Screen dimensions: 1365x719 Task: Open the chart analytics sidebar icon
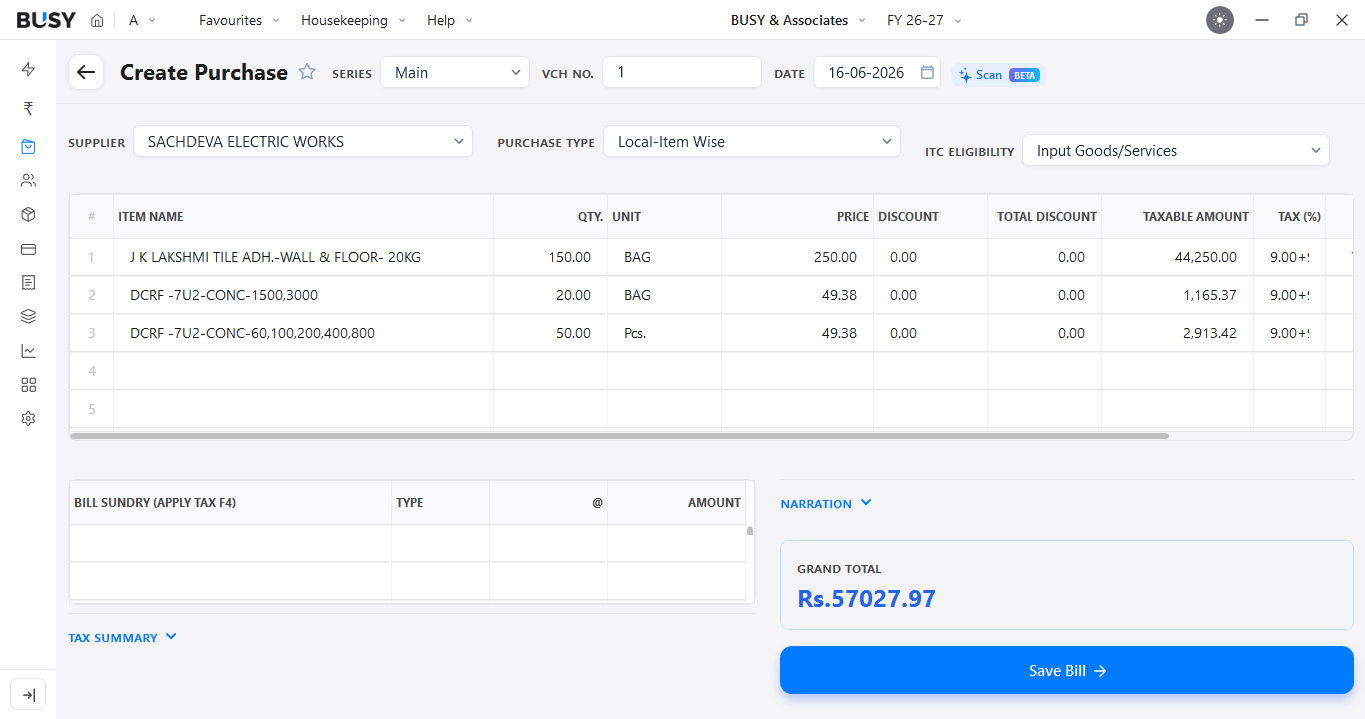point(28,350)
